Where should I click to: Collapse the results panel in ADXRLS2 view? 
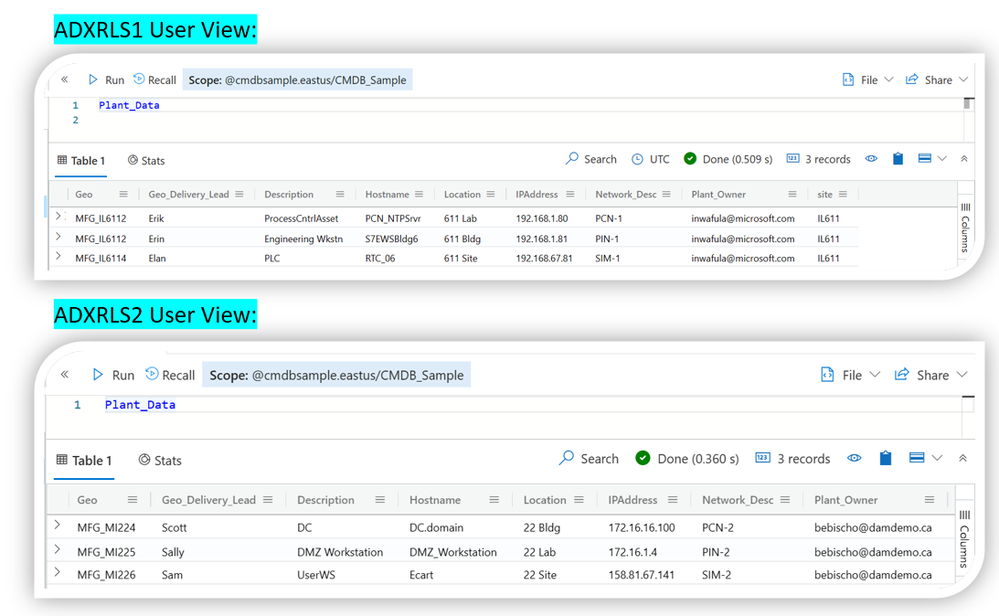[x=963, y=458]
